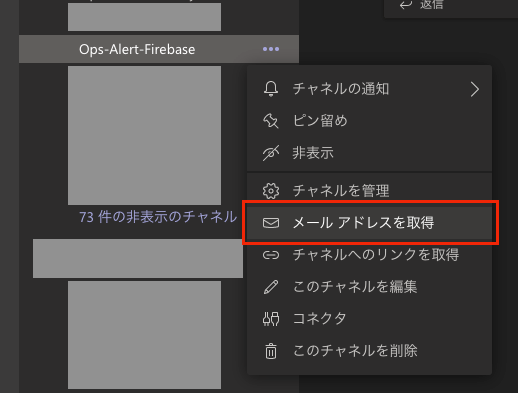Select このチャネルを削除 menu entry
The height and width of the screenshot is (393, 518).
point(369,351)
